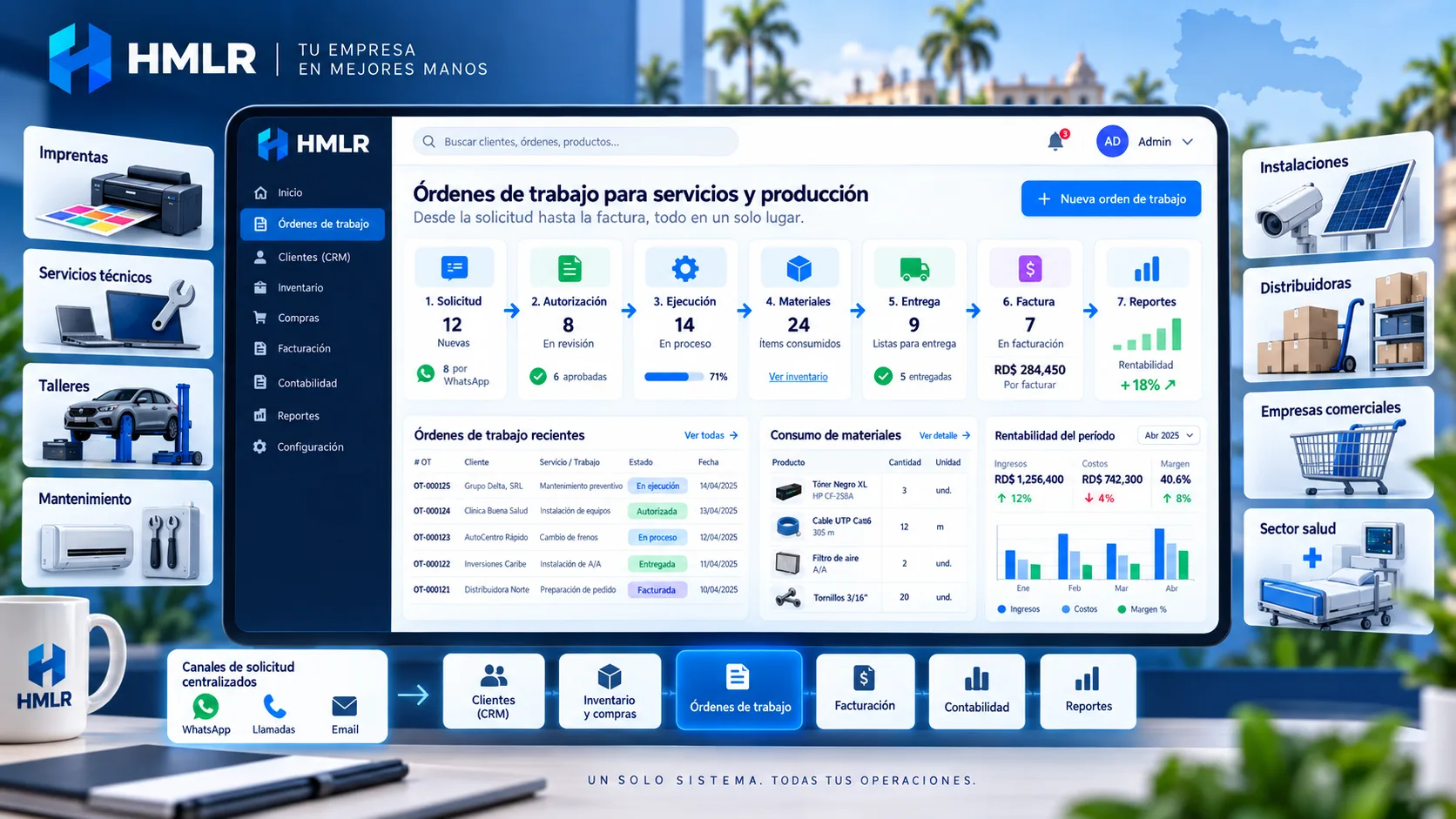Click the Imprentas industry card
The width and height of the screenshot is (1456, 819).
tap(118, 188)
